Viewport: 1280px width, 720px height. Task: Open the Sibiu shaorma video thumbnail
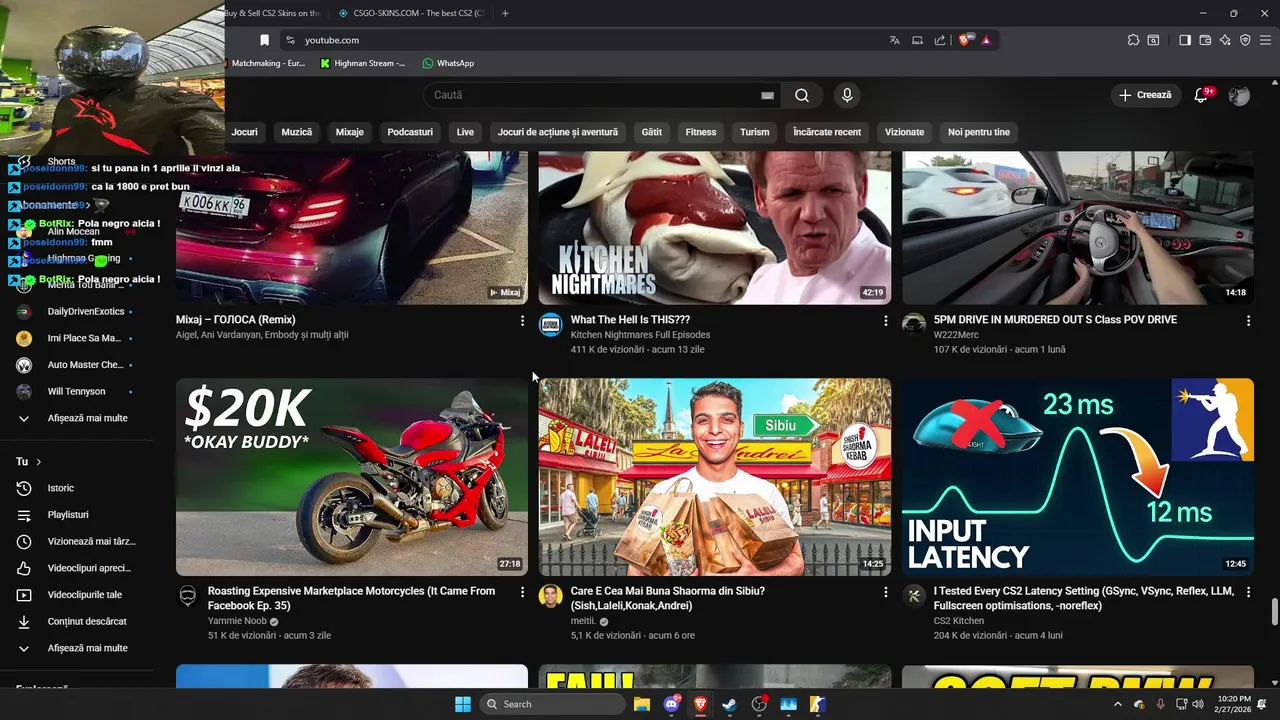(x=715, y=477)
